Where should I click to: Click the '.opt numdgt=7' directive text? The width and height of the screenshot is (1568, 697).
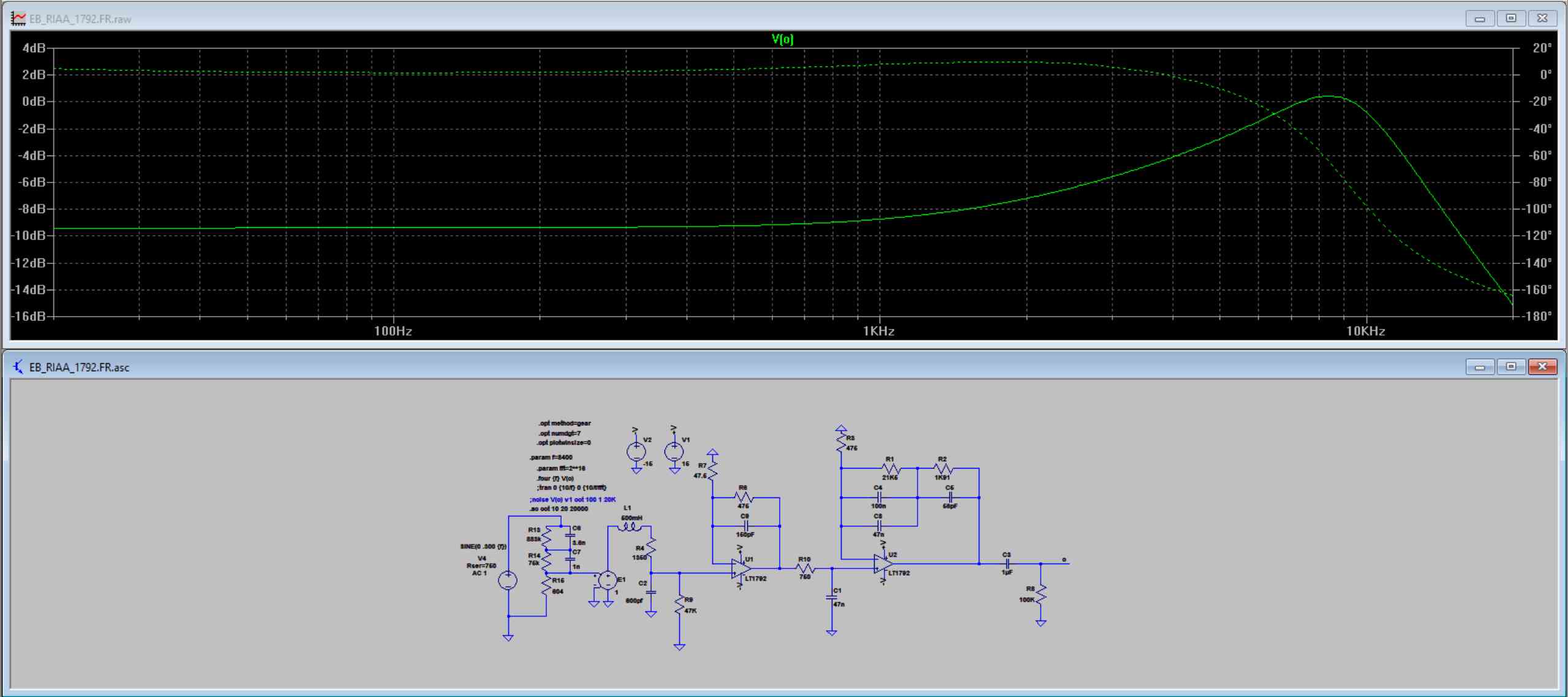pos(559,433)
